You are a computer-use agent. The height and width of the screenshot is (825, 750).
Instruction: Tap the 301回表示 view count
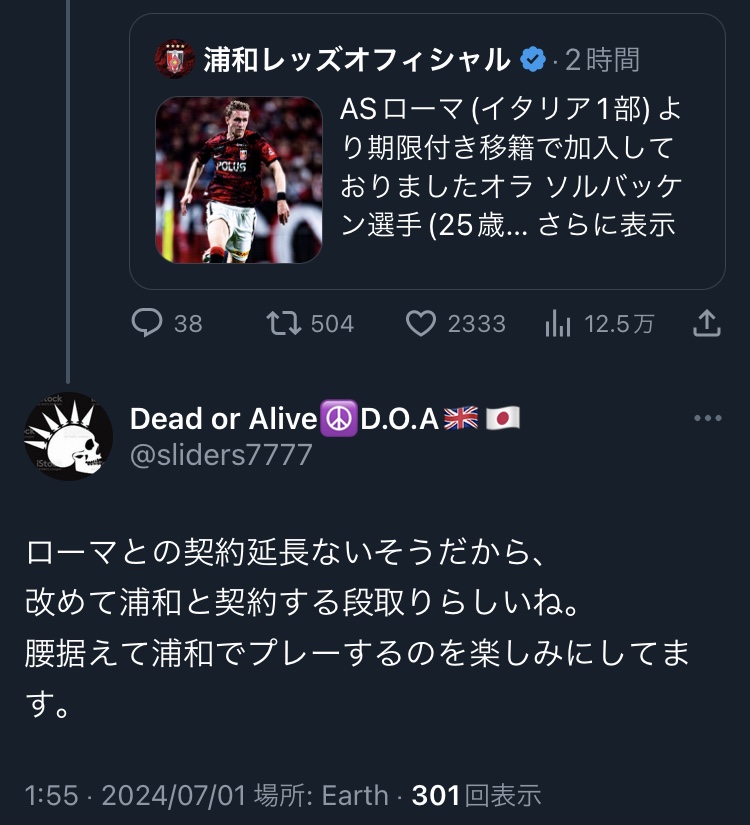[x=476, y=795]
